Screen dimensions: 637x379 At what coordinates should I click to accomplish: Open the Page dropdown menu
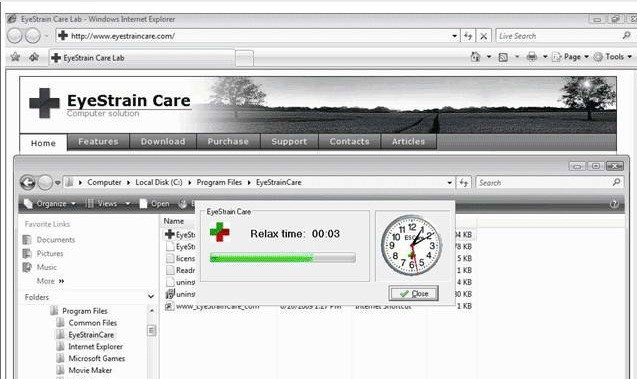(x=571, y=57)
